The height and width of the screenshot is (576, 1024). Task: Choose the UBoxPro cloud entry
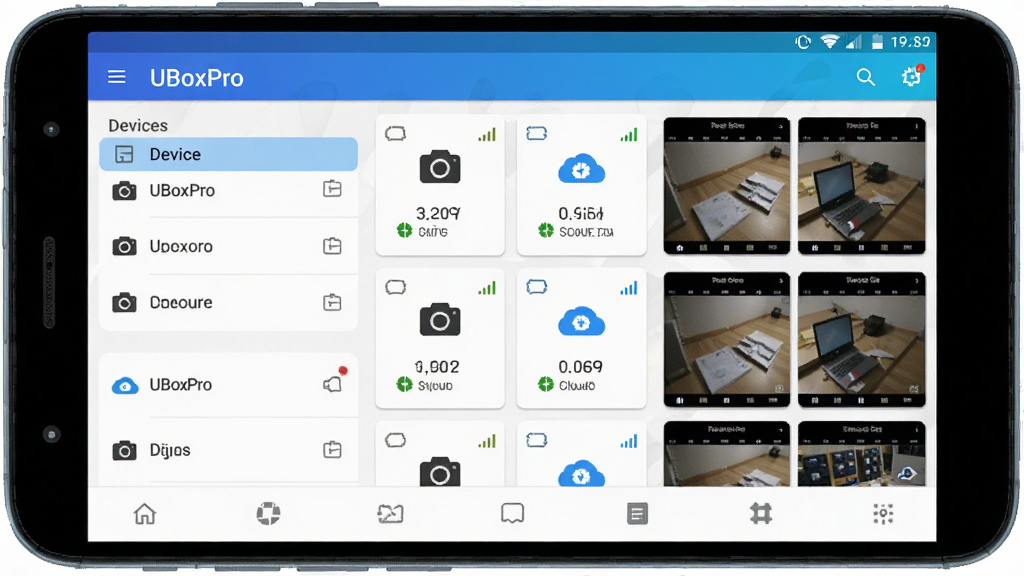[229, 385]
